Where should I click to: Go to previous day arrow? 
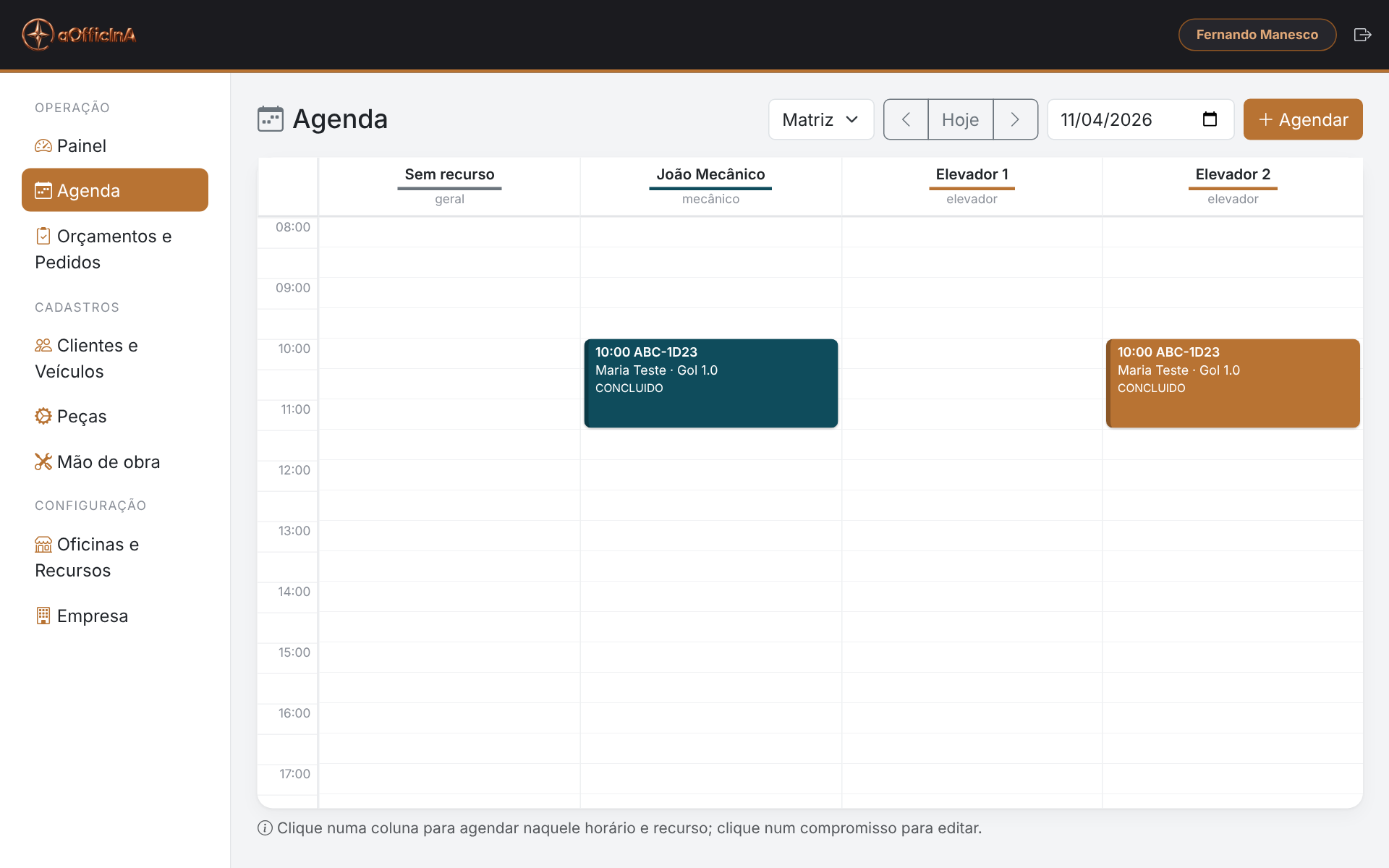click(x=906, y=119)
